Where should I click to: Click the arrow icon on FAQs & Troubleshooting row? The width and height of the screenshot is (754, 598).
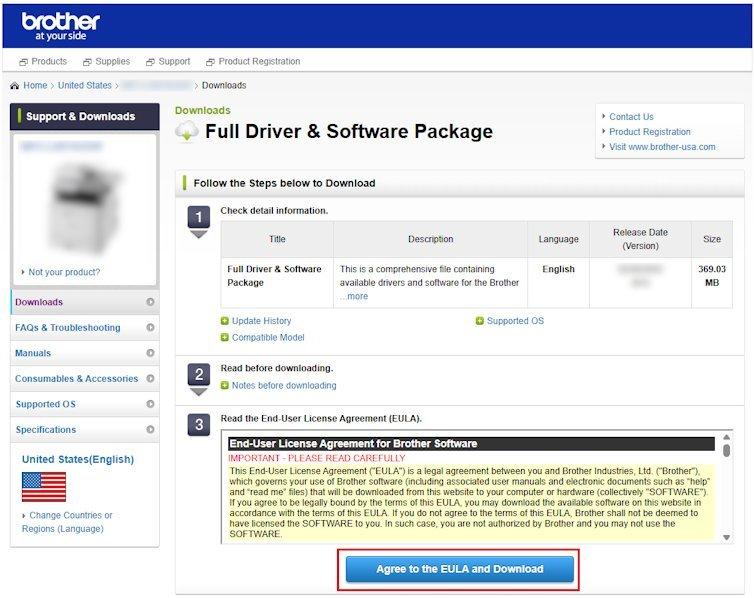pos(150,327)
